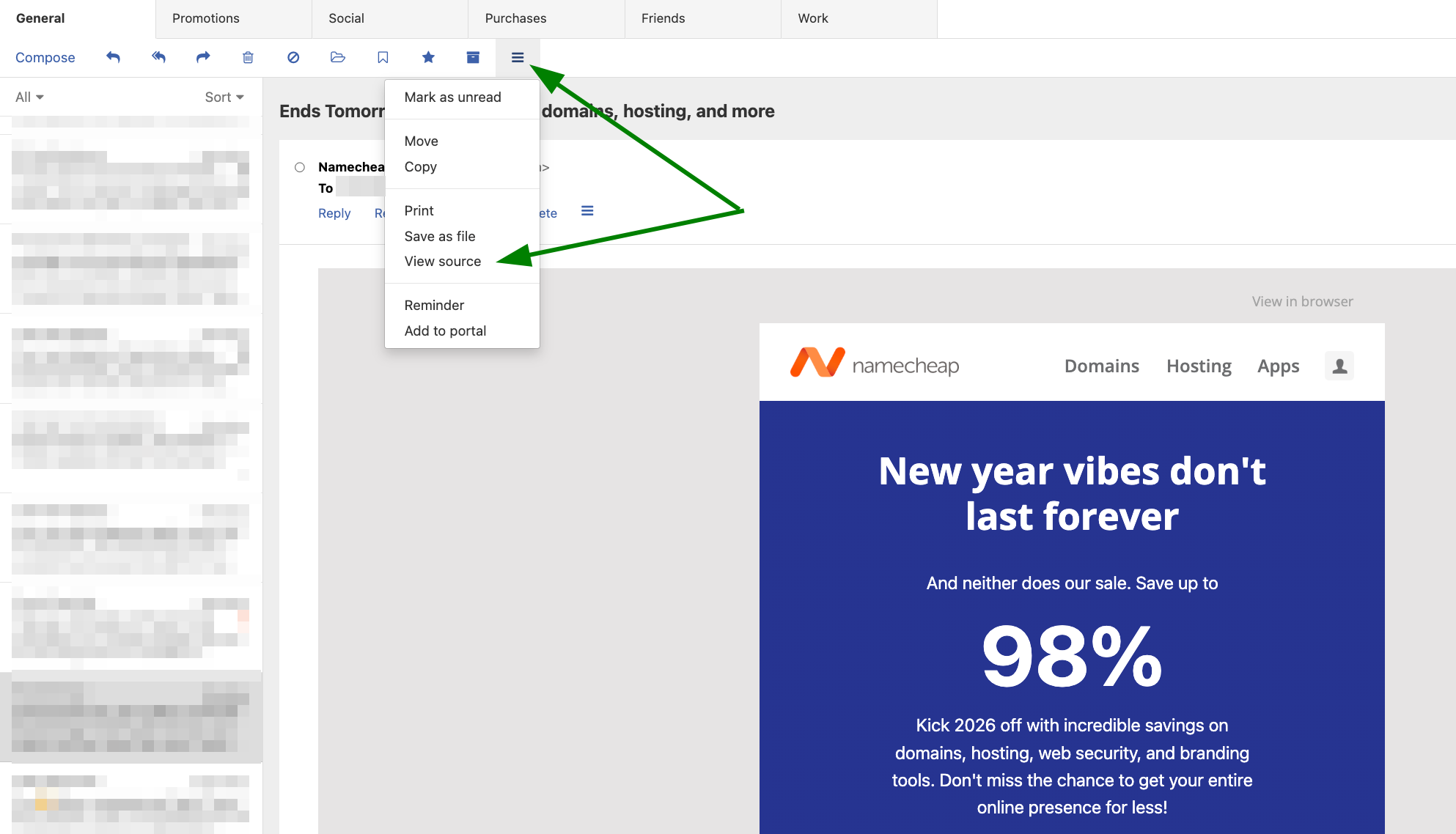
Task: Click the move-to-folder icon
Action: point(338,57)
